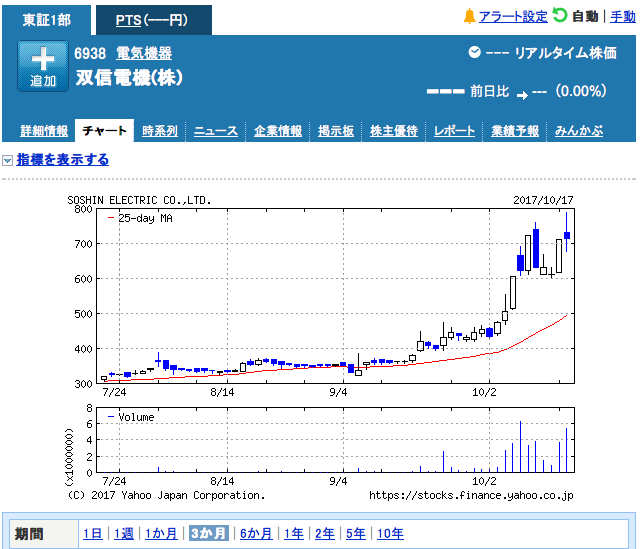
Task: Open the 時系列 tab
Action: (x=160, y=131)
